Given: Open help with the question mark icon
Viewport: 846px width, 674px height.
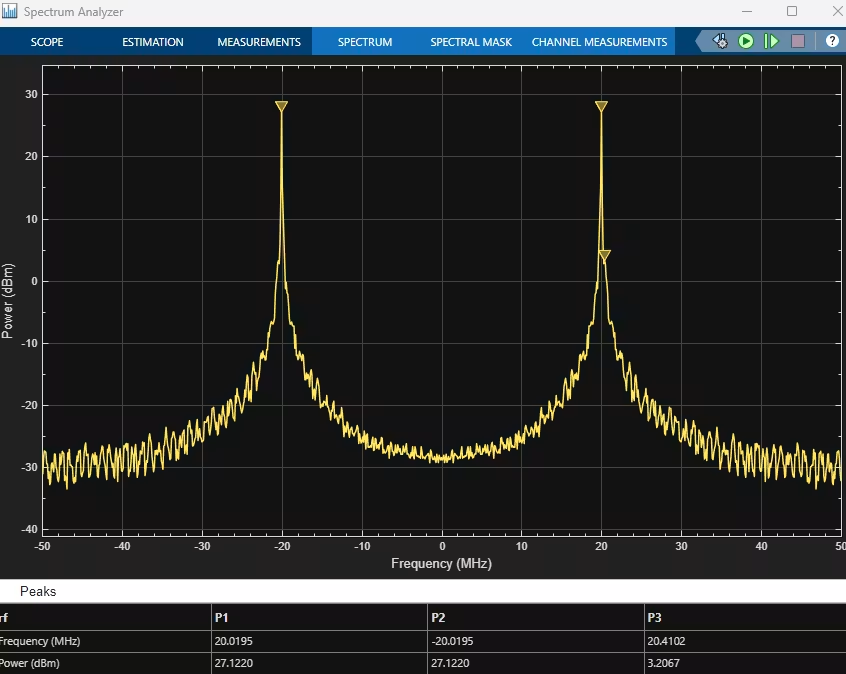Looking at the screenshot, I should click(833, 41).
